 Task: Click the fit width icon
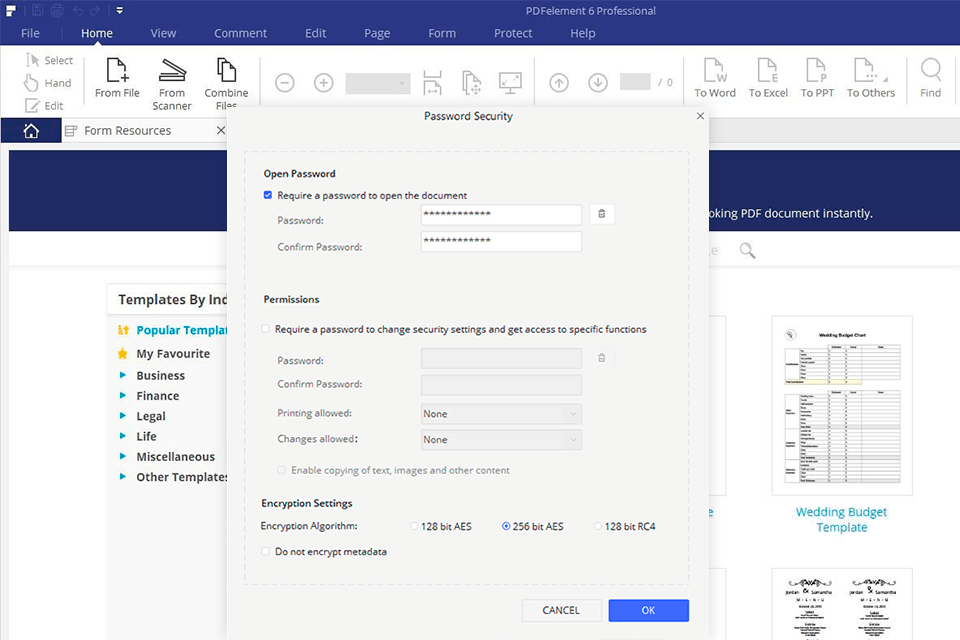click(x=432, y=83)
